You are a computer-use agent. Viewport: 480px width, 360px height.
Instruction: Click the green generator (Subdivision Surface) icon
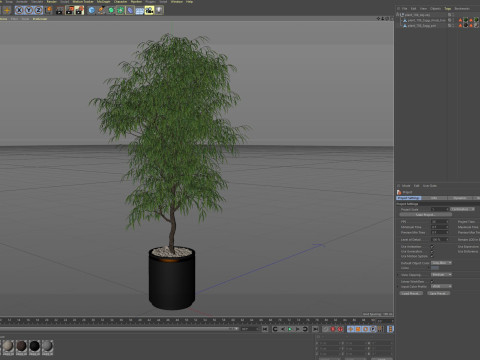(111, 10)
